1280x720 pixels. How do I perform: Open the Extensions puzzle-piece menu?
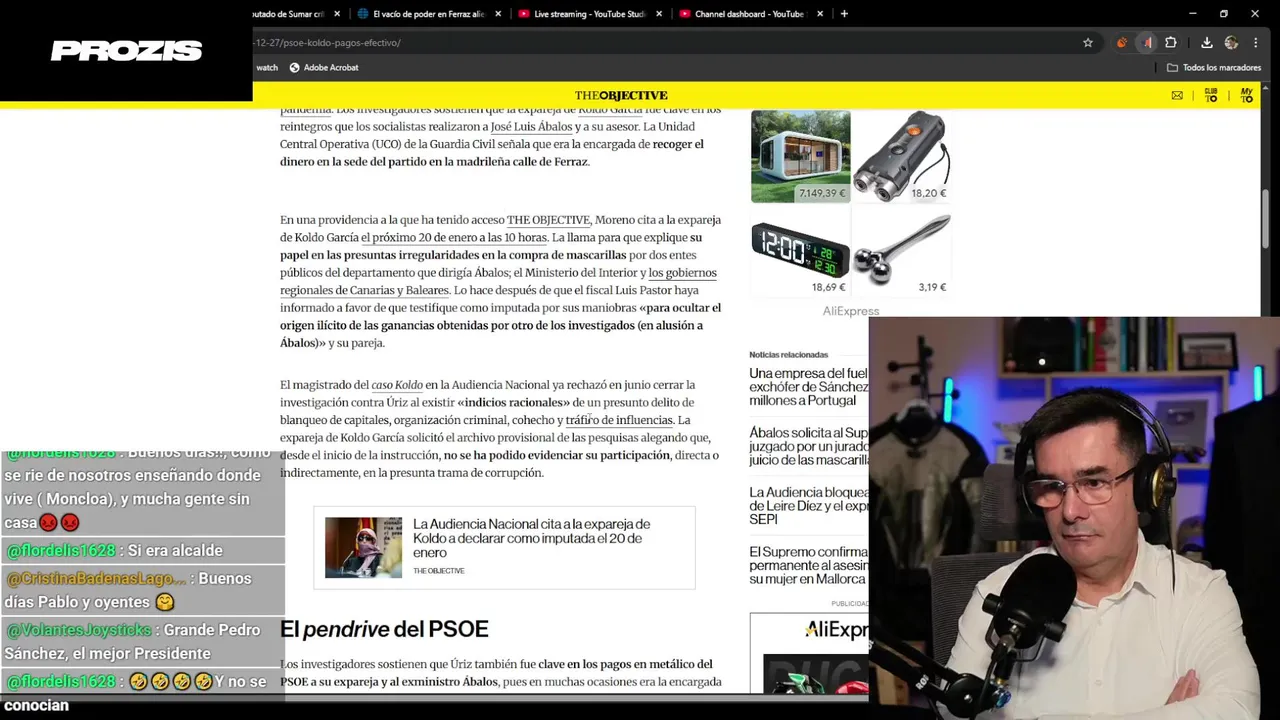click(x=1171, y=43)
